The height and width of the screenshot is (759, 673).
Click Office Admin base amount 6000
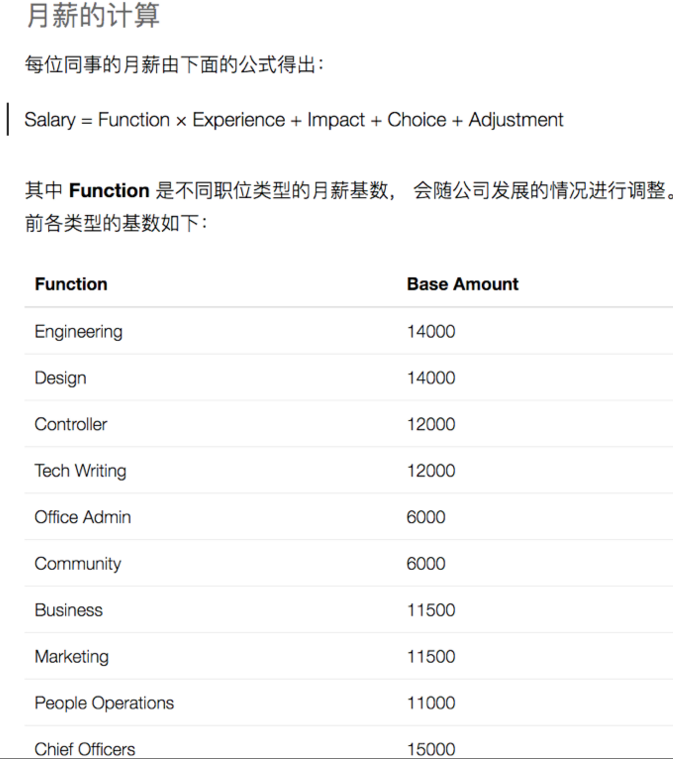point(426,517)
